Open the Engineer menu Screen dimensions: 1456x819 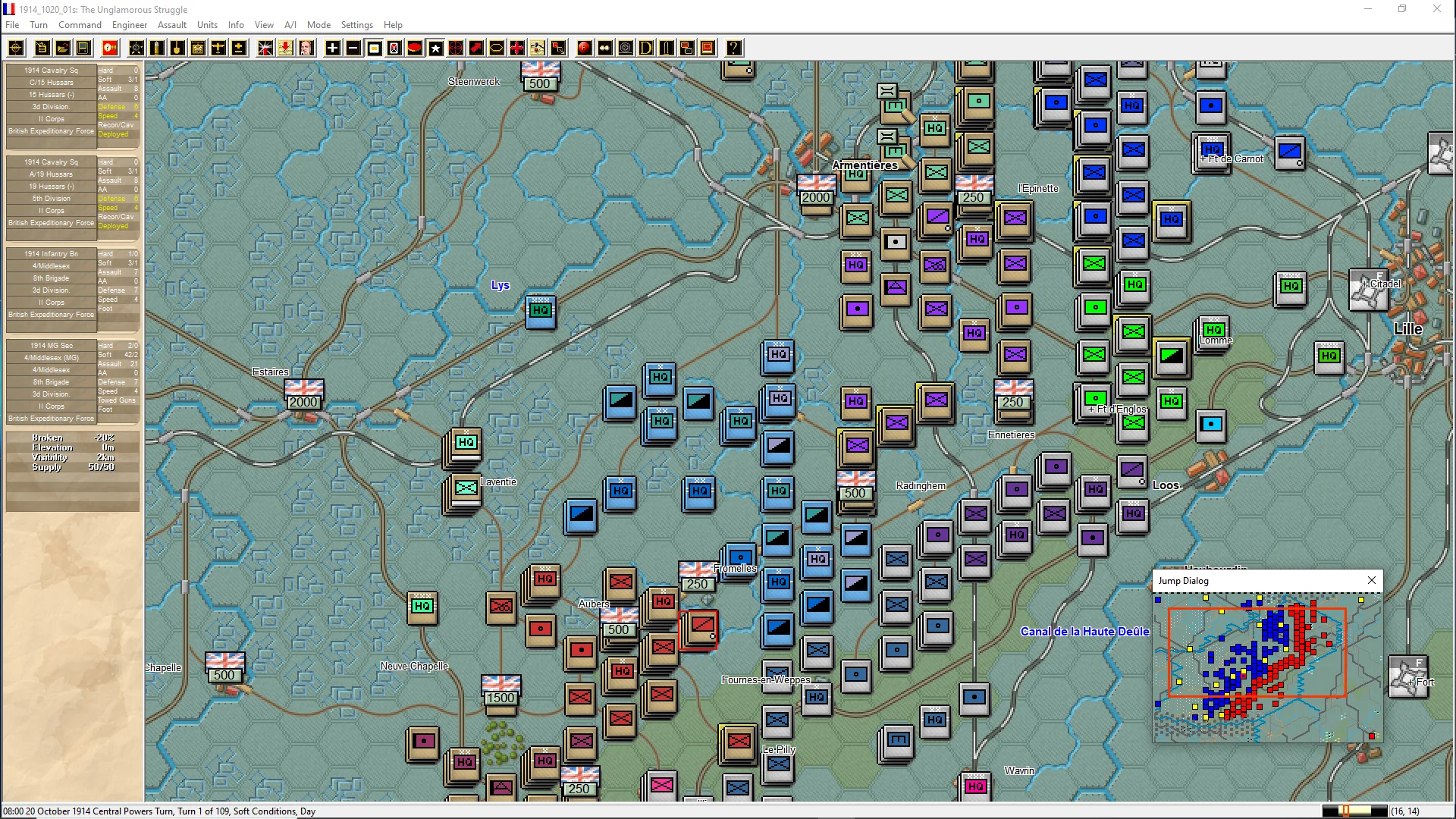pyautogui.click(x=130, y=25)
